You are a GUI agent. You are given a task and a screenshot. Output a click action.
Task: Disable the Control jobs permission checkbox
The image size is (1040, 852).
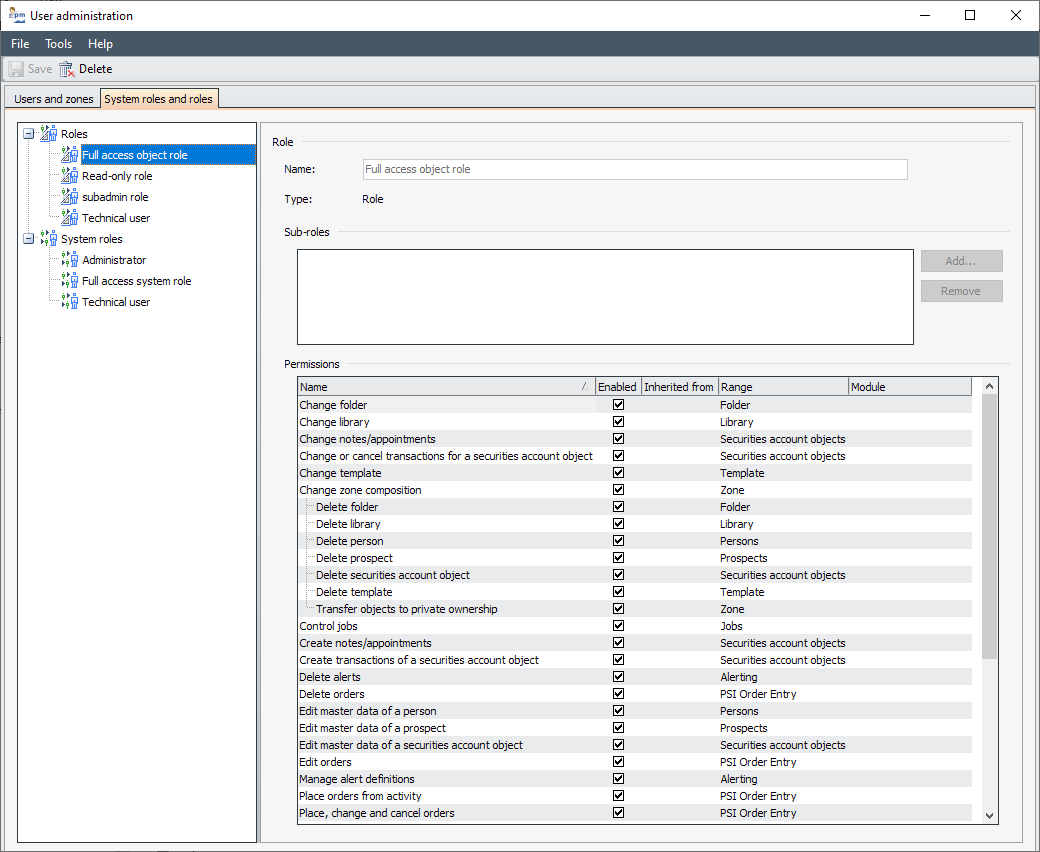click(618, 626)
